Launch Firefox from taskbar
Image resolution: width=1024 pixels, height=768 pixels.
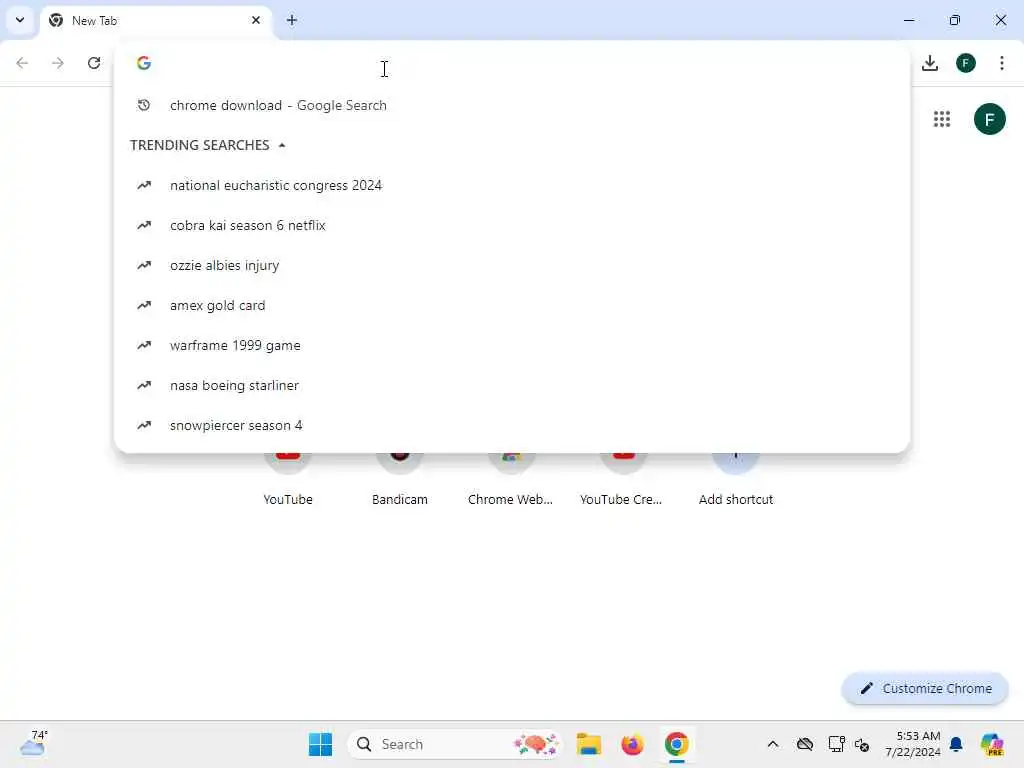[632, 744]
